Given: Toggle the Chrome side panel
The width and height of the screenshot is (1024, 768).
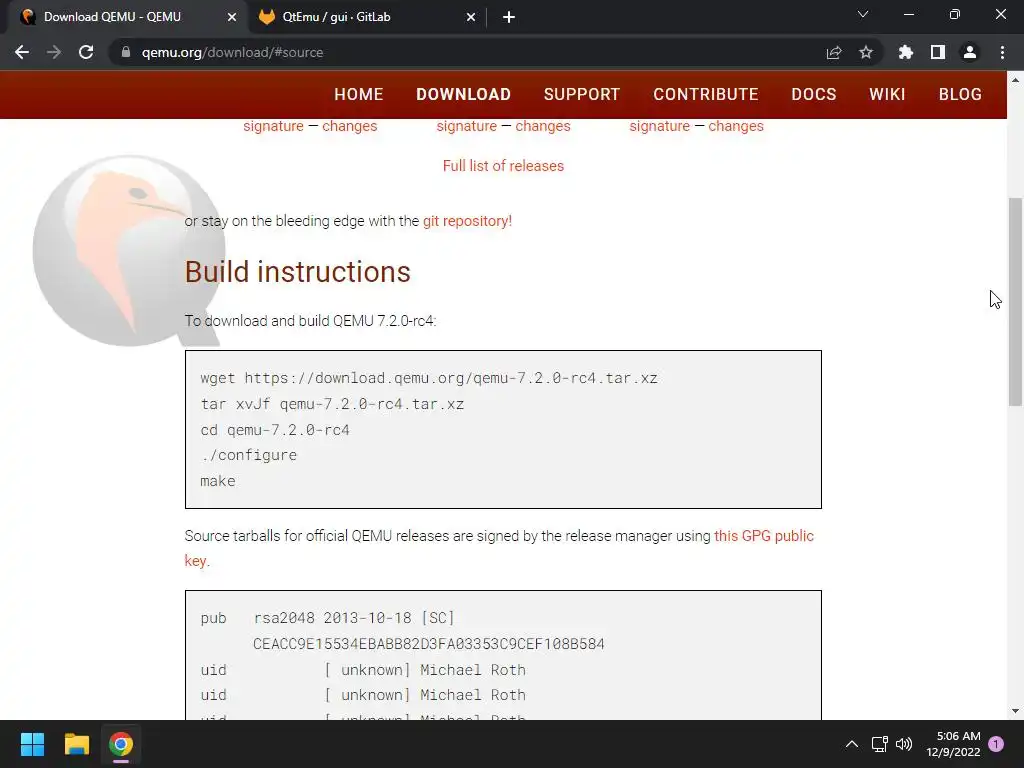Looking at the screenshot, I should click(x=938, y=52).
